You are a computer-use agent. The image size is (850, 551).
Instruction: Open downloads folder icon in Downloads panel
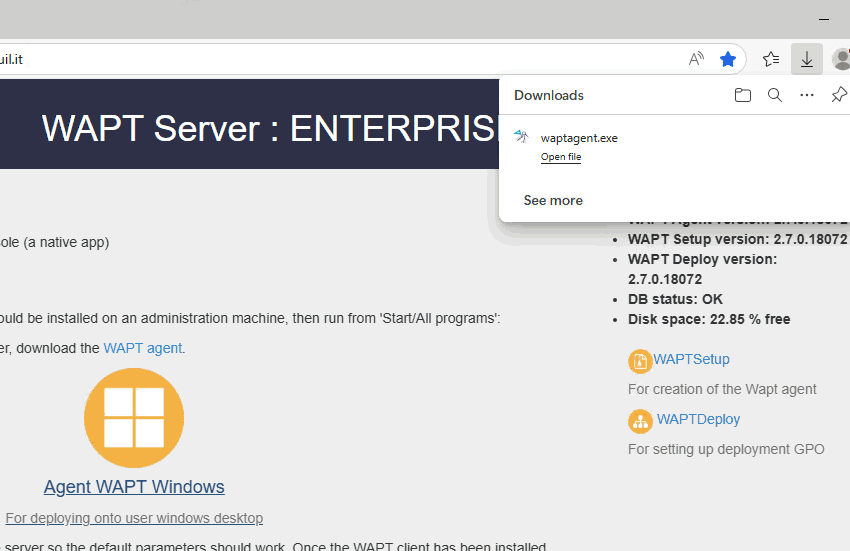743,95
